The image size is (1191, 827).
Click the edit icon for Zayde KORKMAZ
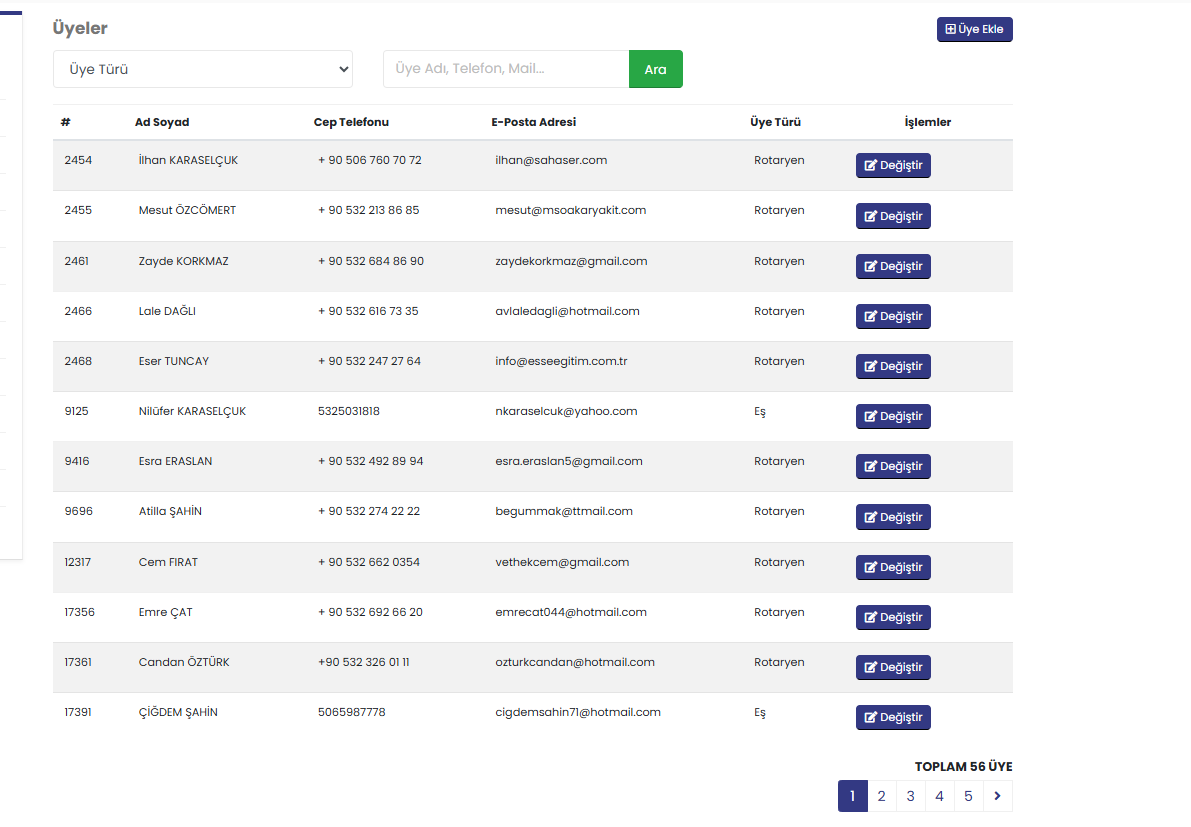(870, 267)
